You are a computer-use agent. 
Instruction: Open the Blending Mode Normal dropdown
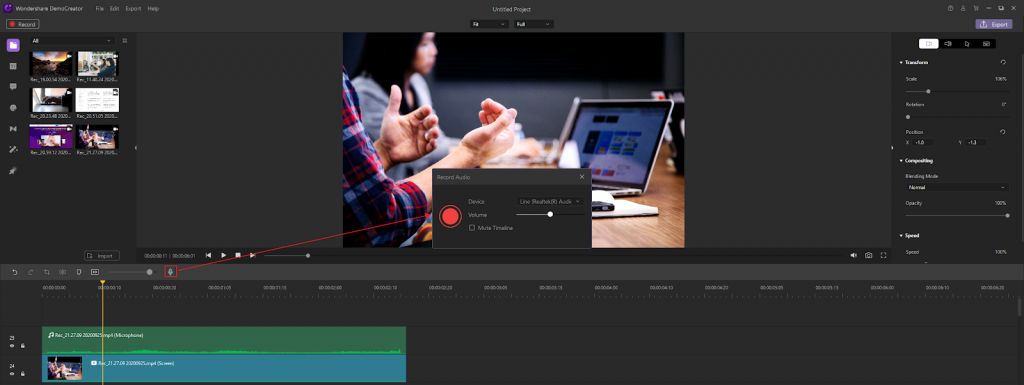click(x=957, y=187)
